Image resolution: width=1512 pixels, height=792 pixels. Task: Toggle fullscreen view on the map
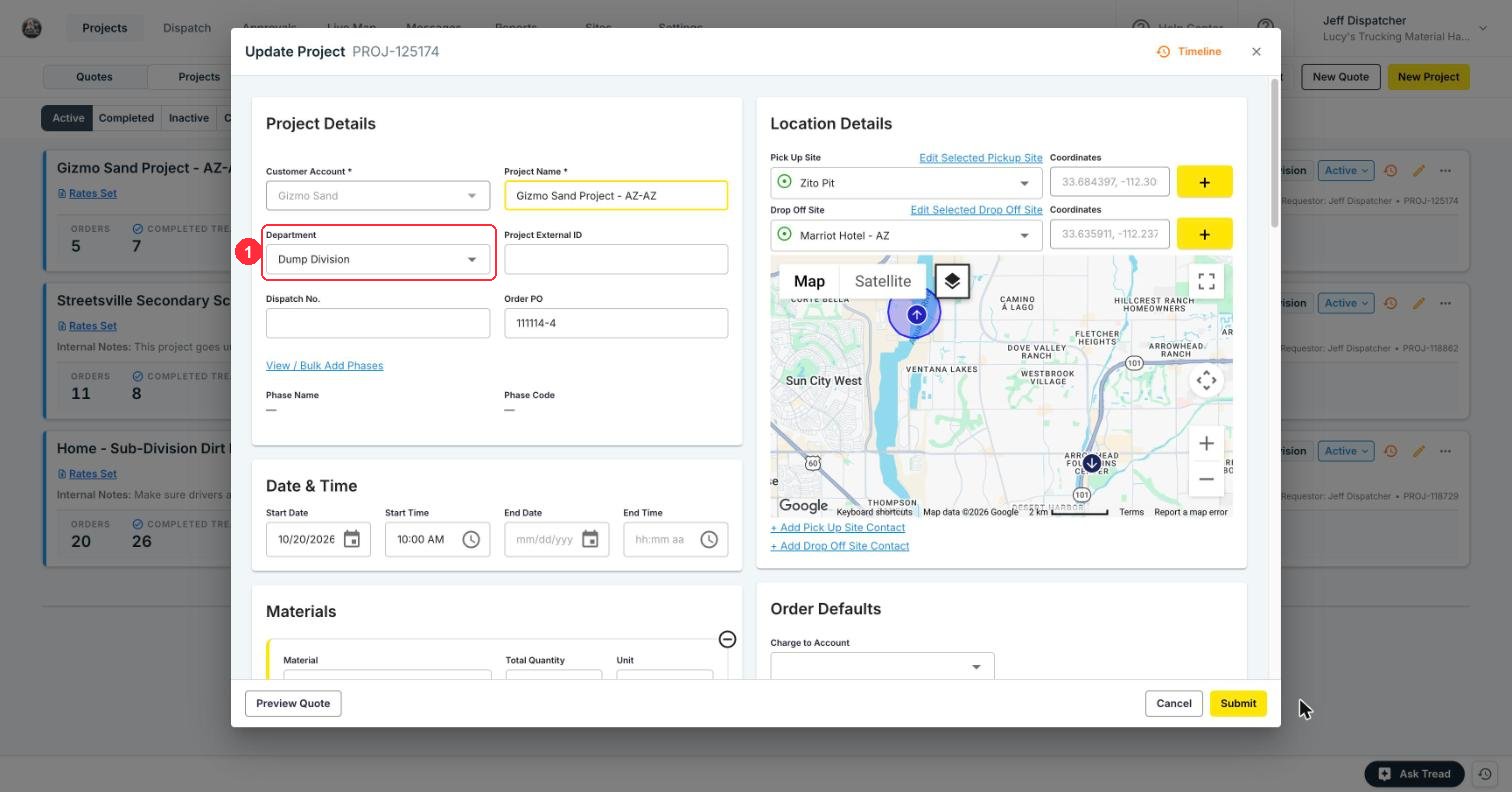[1206, 281]
